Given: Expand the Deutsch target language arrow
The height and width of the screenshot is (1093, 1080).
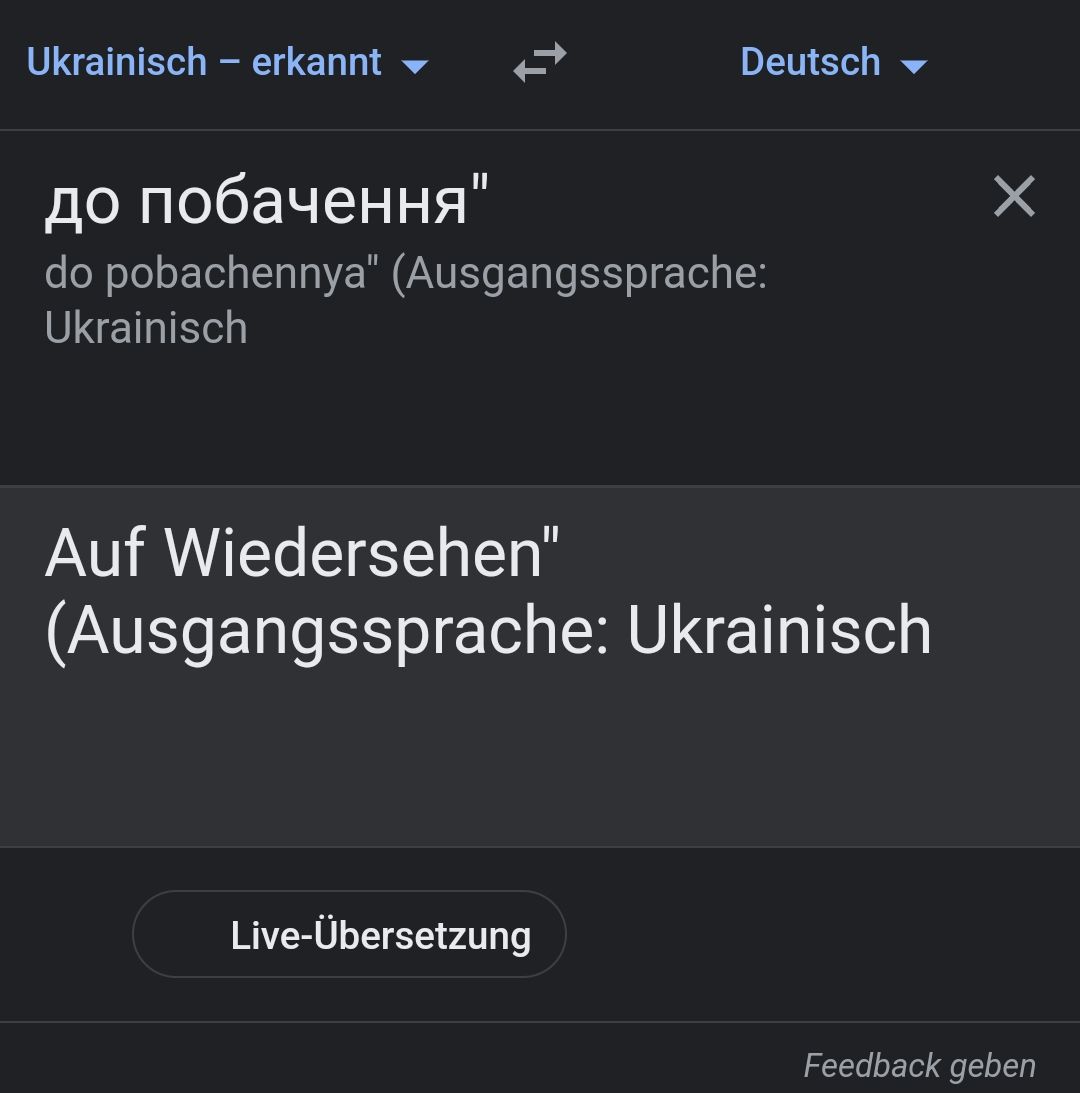Looking at the screenshot, I should 913,66.
